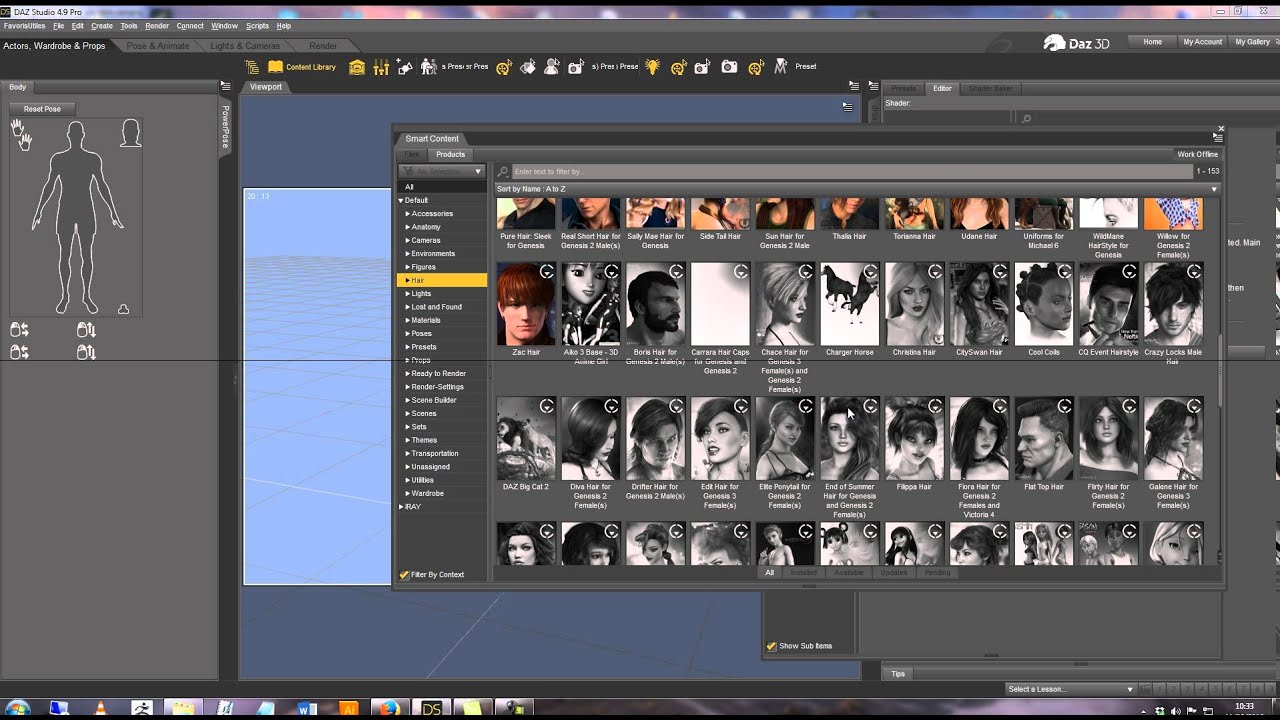Click the Reset Pose button
The height and width of the screenshot is (720, 1280).
tap(42, 109)
